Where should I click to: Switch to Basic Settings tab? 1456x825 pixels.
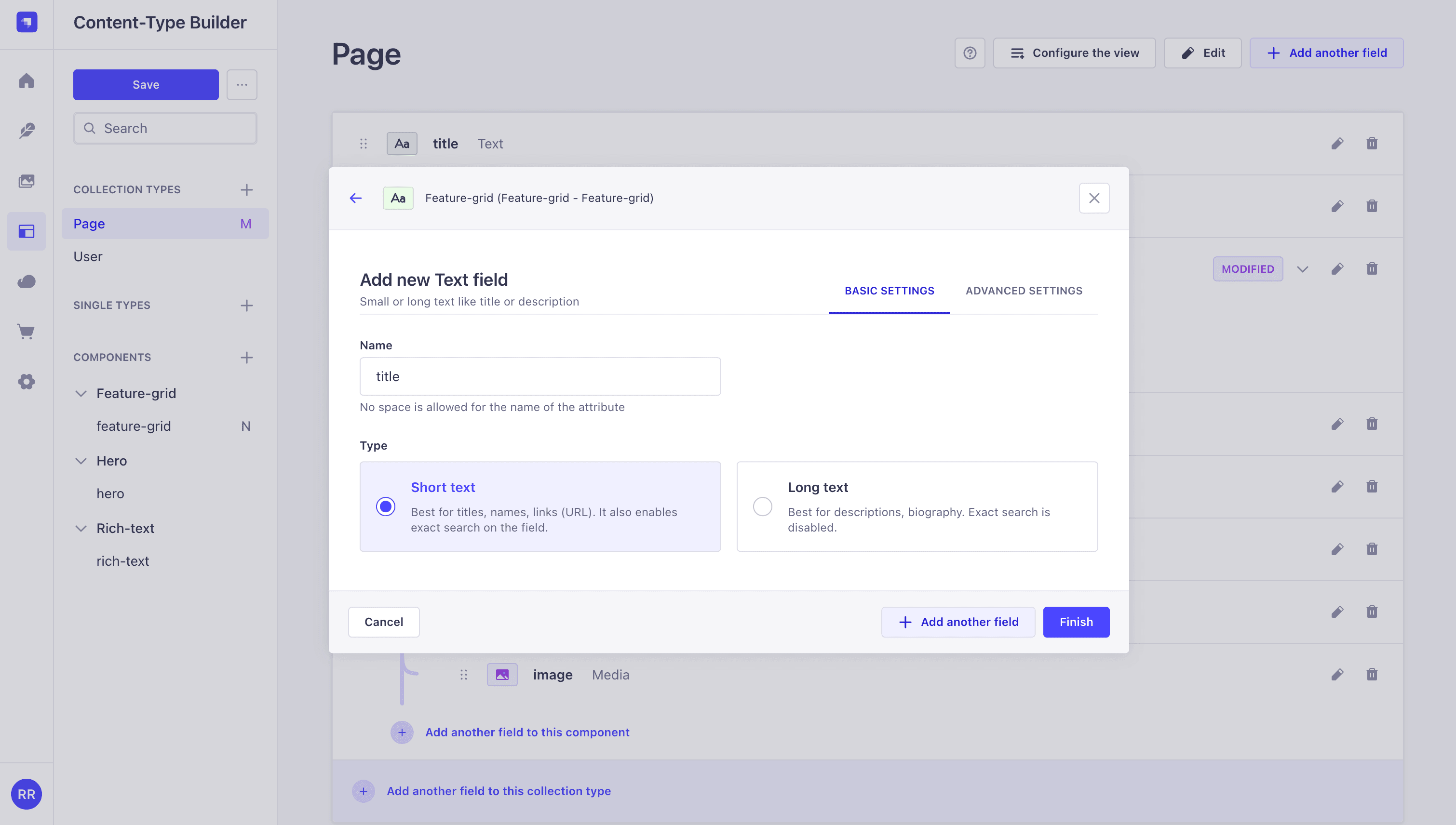click(889, 291)
